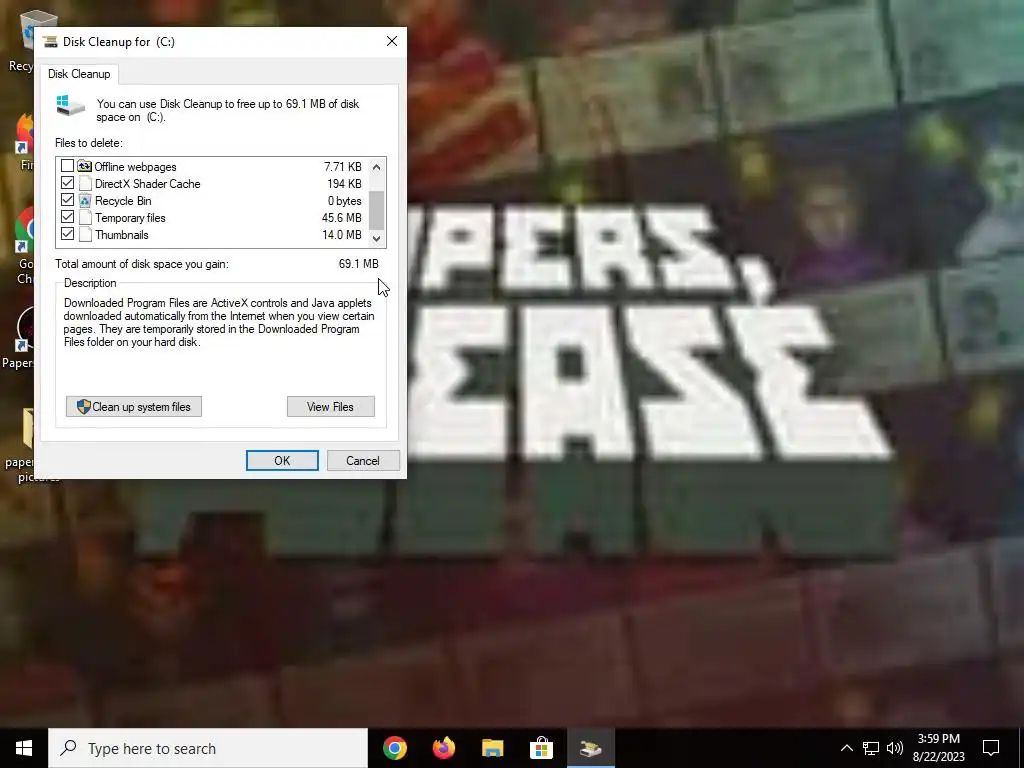Click the taskbar search box
The height and width of the screenshot is (768, 1024).
click(208, 748)
